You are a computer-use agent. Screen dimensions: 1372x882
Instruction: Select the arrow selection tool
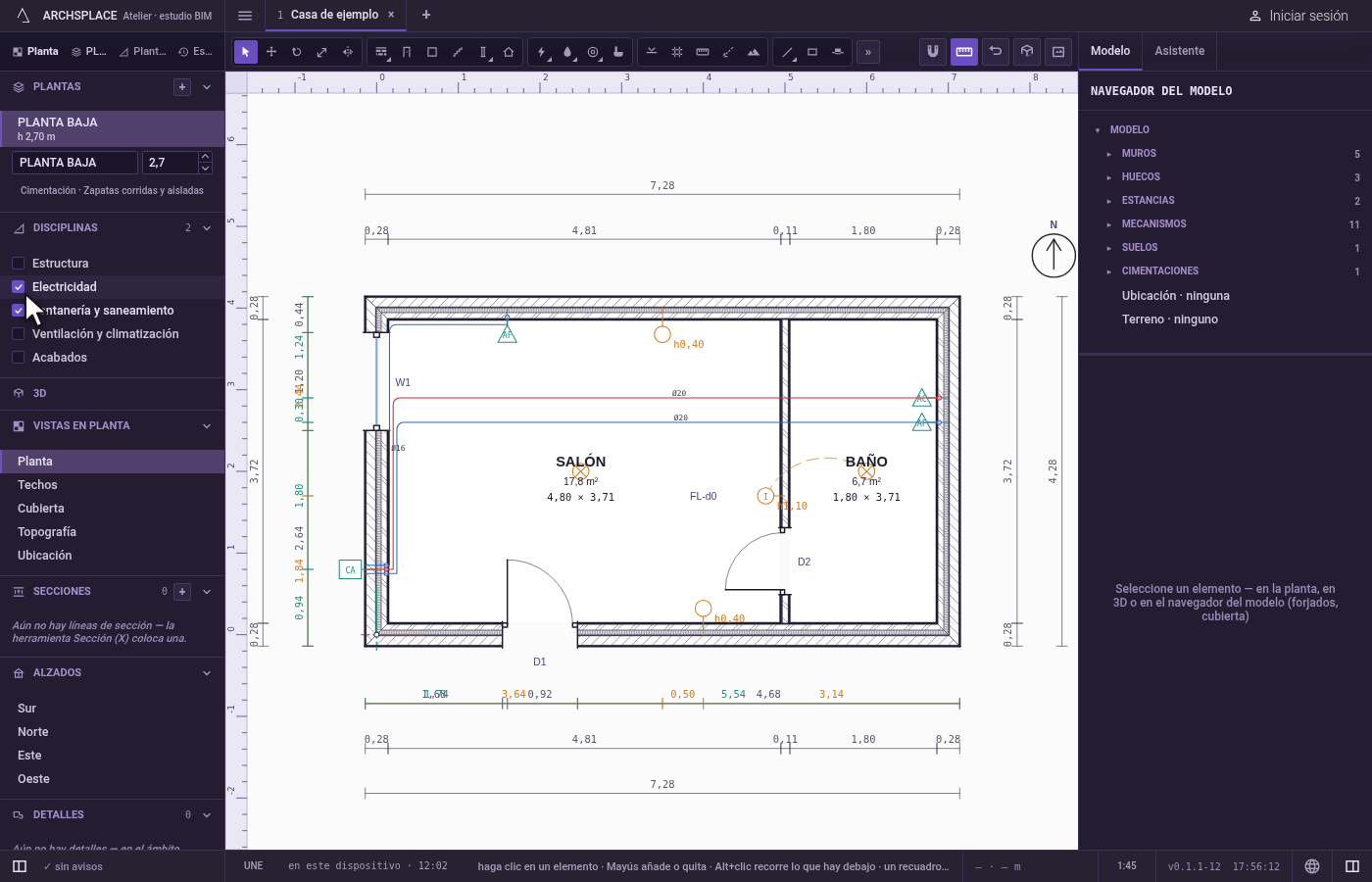(x=246, y=52)
